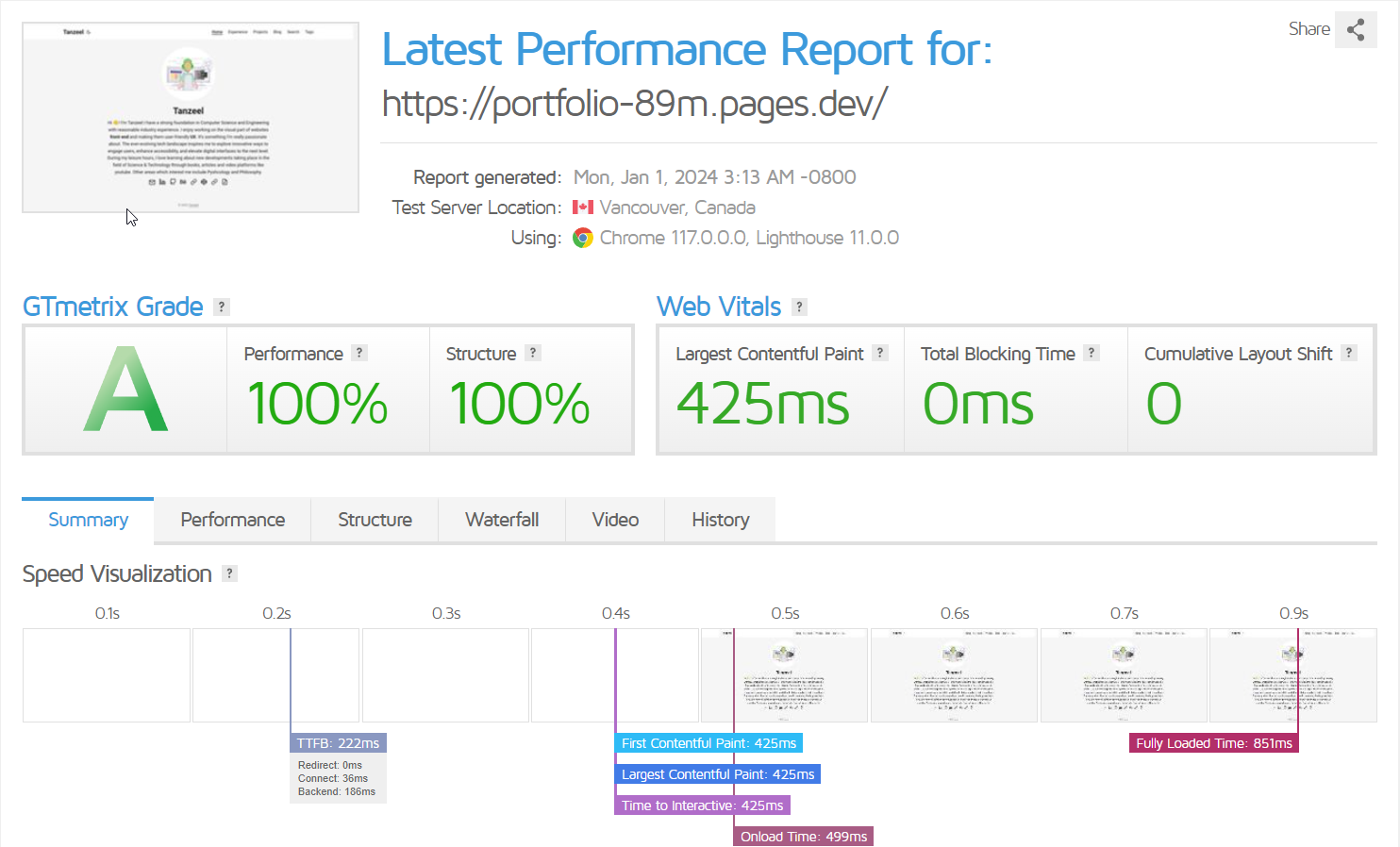1400x847 pixels.
Task: Show Largest Contentful Paint help tooltip
Action: coord(880,353)
